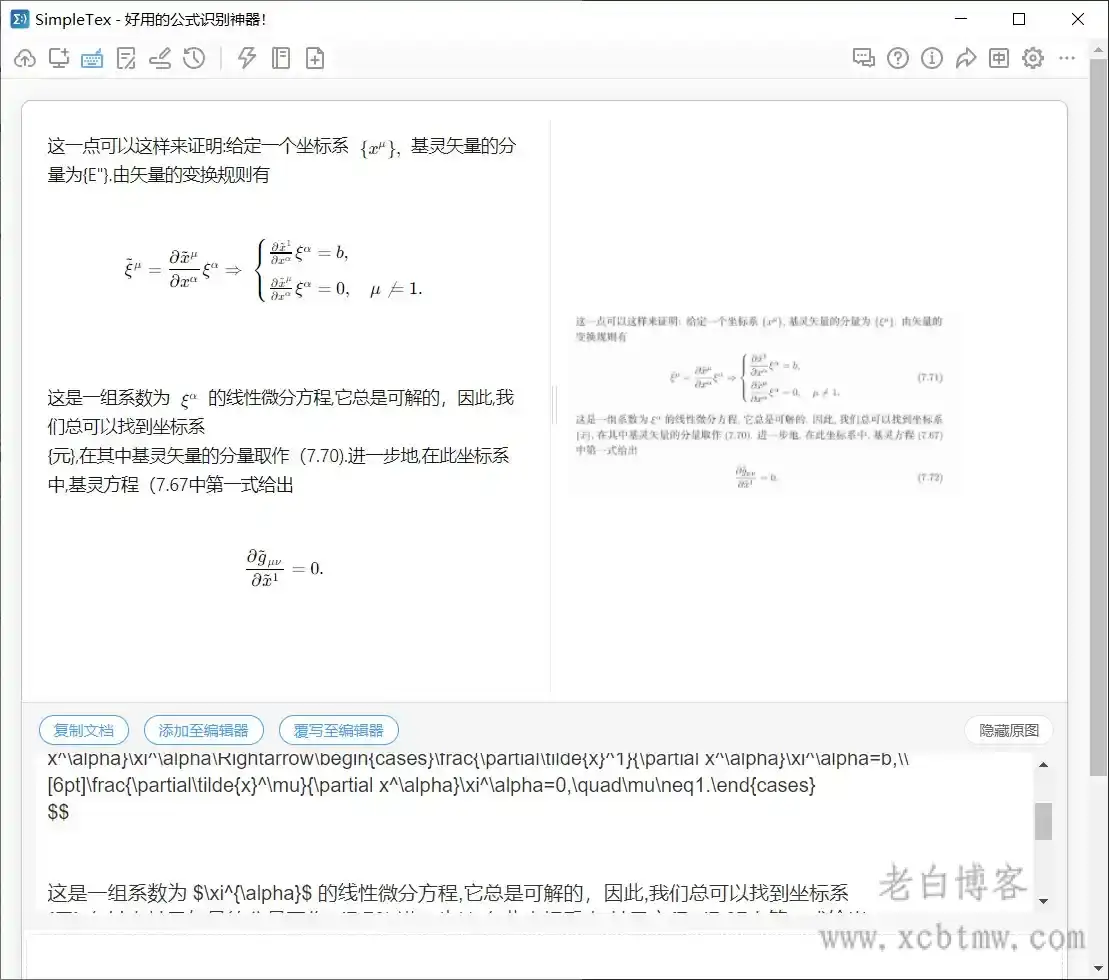
Task: Open the formula library notebook icon
Action: point(281,58)
